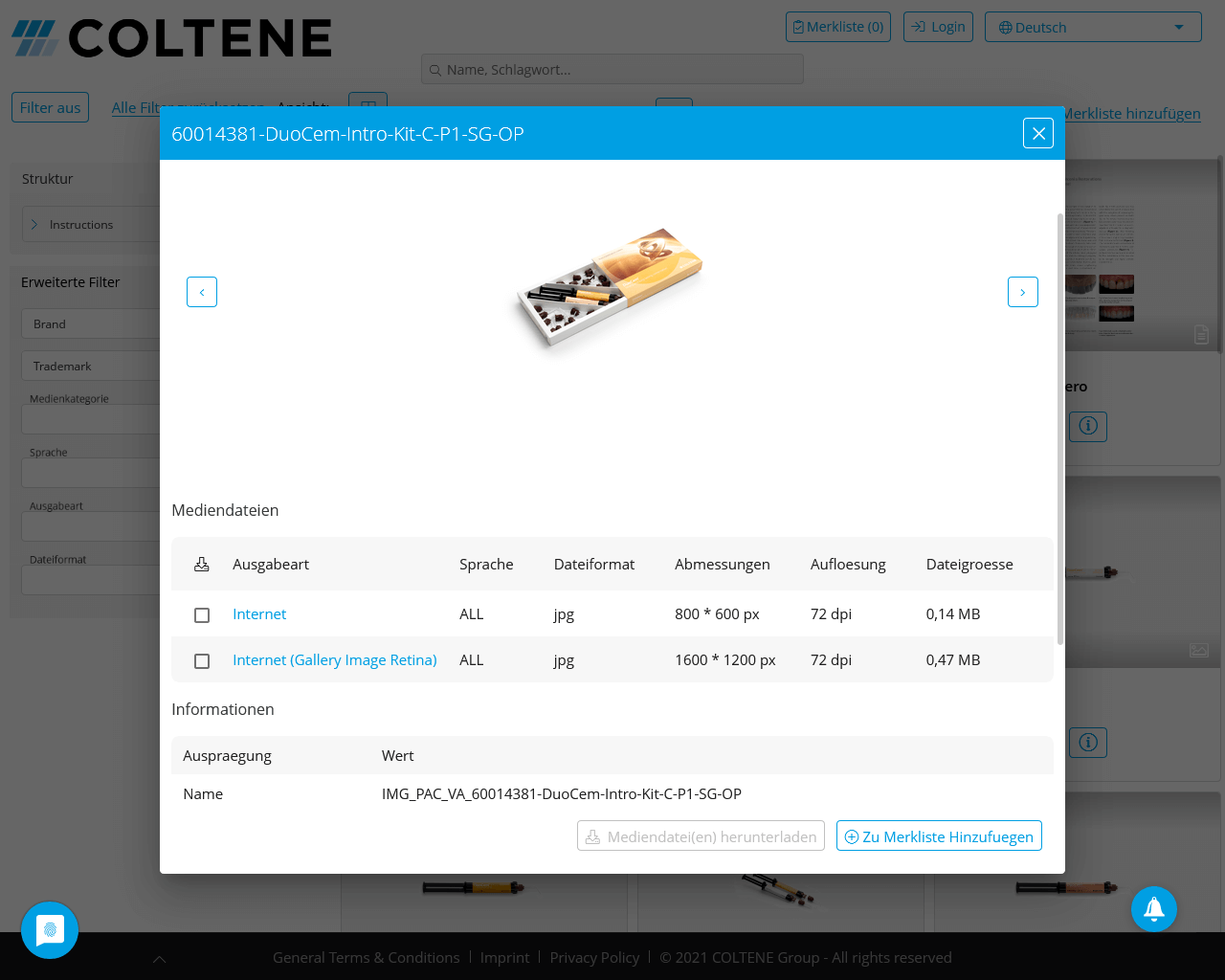Open the Brand filter dropdown
The height and width of the screenshot is (980, 1225).
(91, 323)
